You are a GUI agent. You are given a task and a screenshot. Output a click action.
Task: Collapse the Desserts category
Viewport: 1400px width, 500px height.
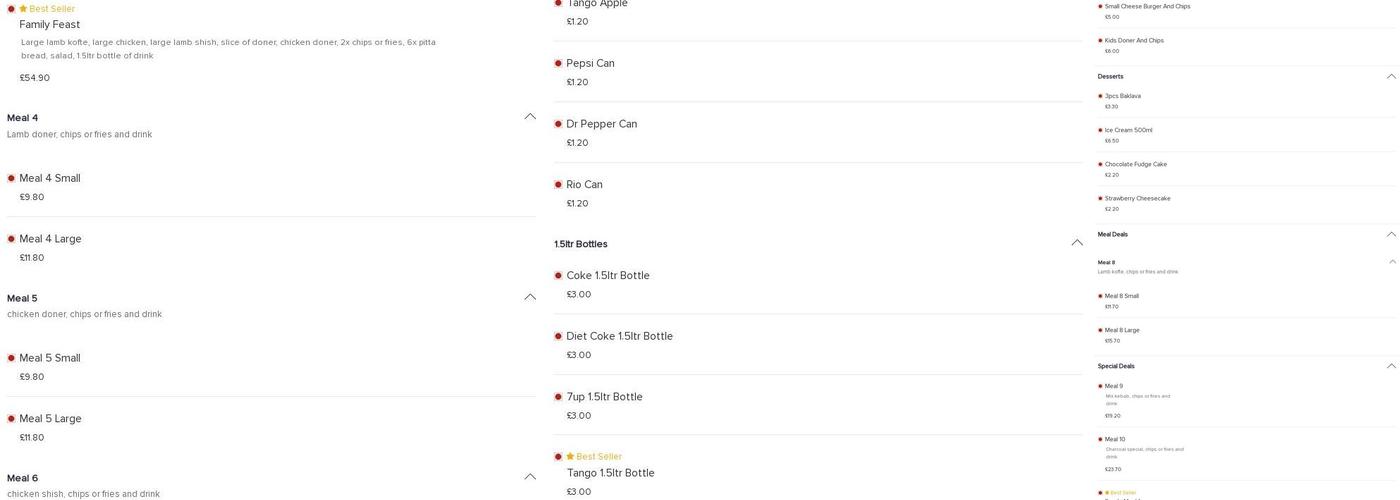[1391, 76]
